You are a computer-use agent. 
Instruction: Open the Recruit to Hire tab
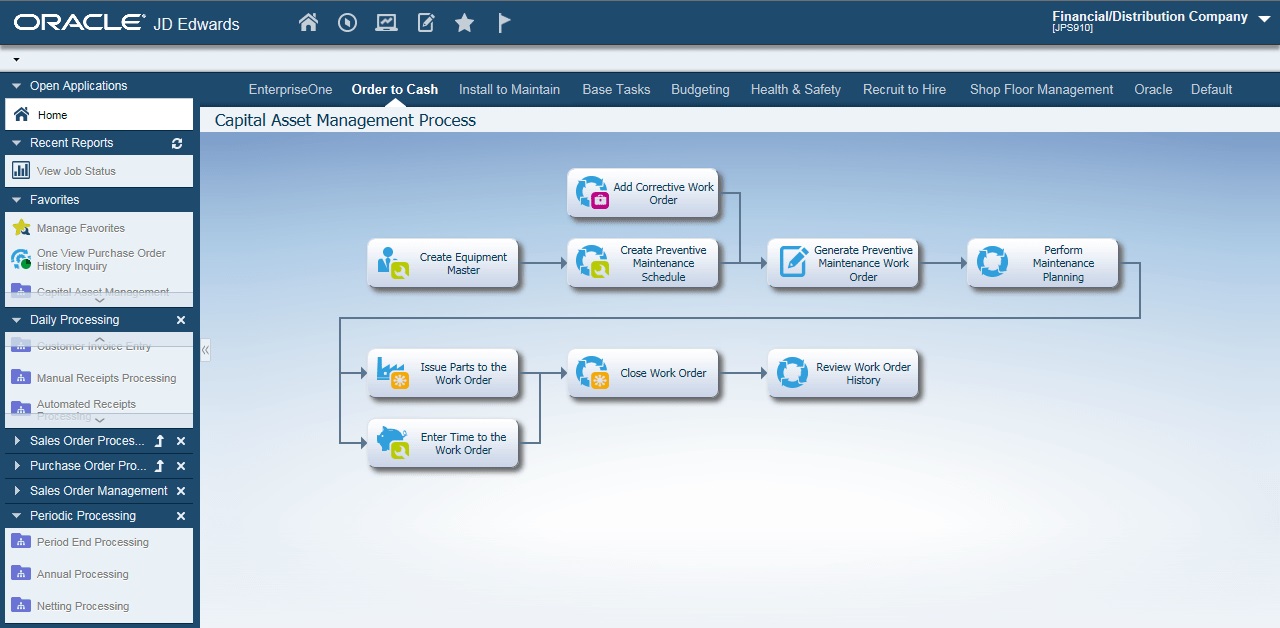905,89
